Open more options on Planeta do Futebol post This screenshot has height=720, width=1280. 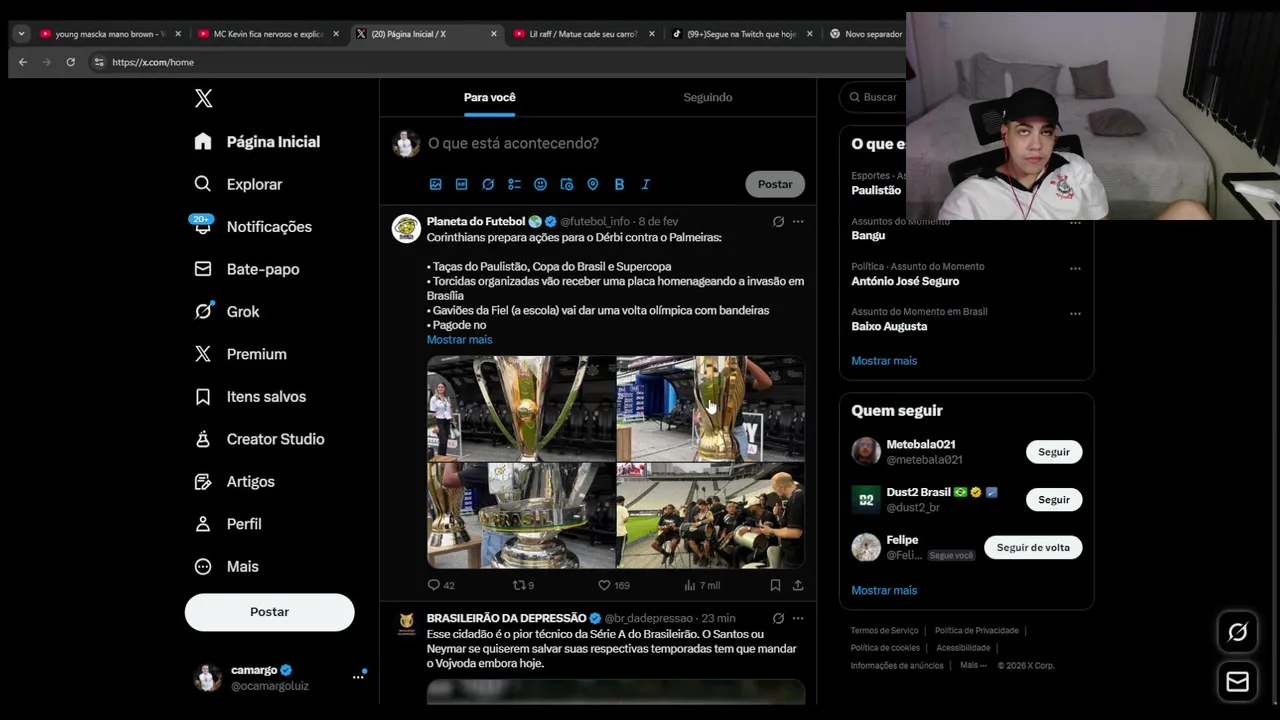798,221
